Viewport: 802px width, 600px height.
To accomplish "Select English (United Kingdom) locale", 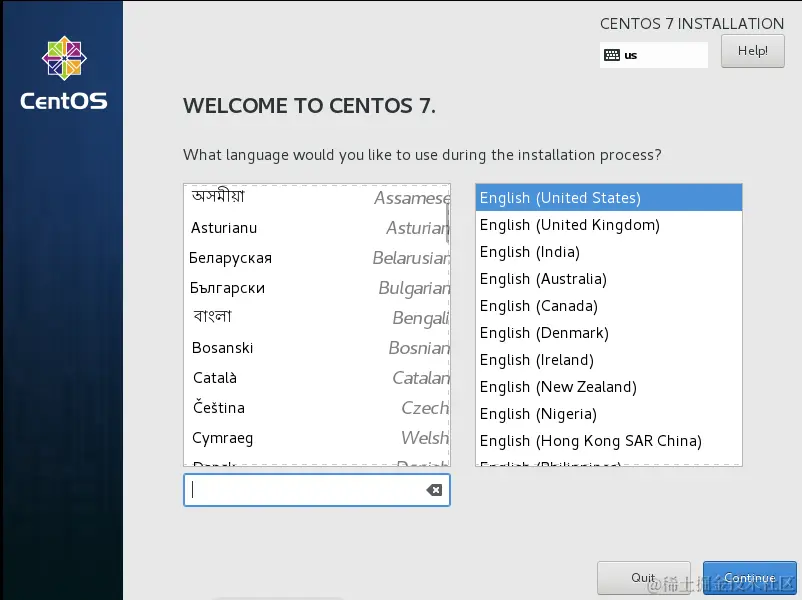I will tap(609, 225).
